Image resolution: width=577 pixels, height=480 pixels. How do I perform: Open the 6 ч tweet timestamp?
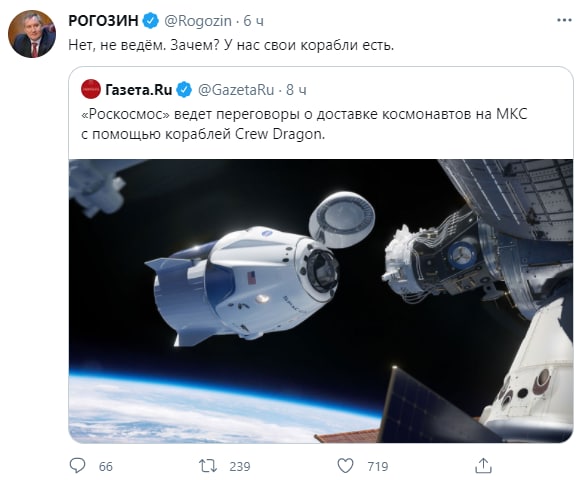tap(254, 21)
